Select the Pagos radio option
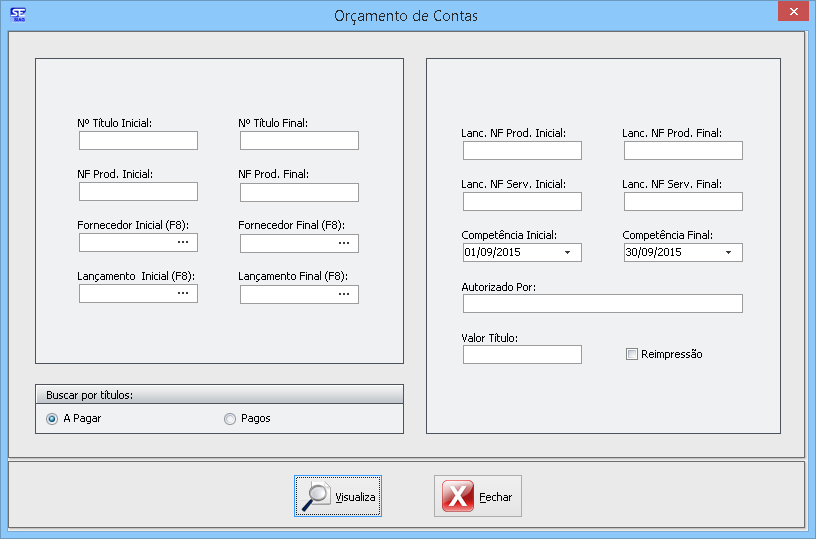816x539 pixels. click(x=230, y=419)
